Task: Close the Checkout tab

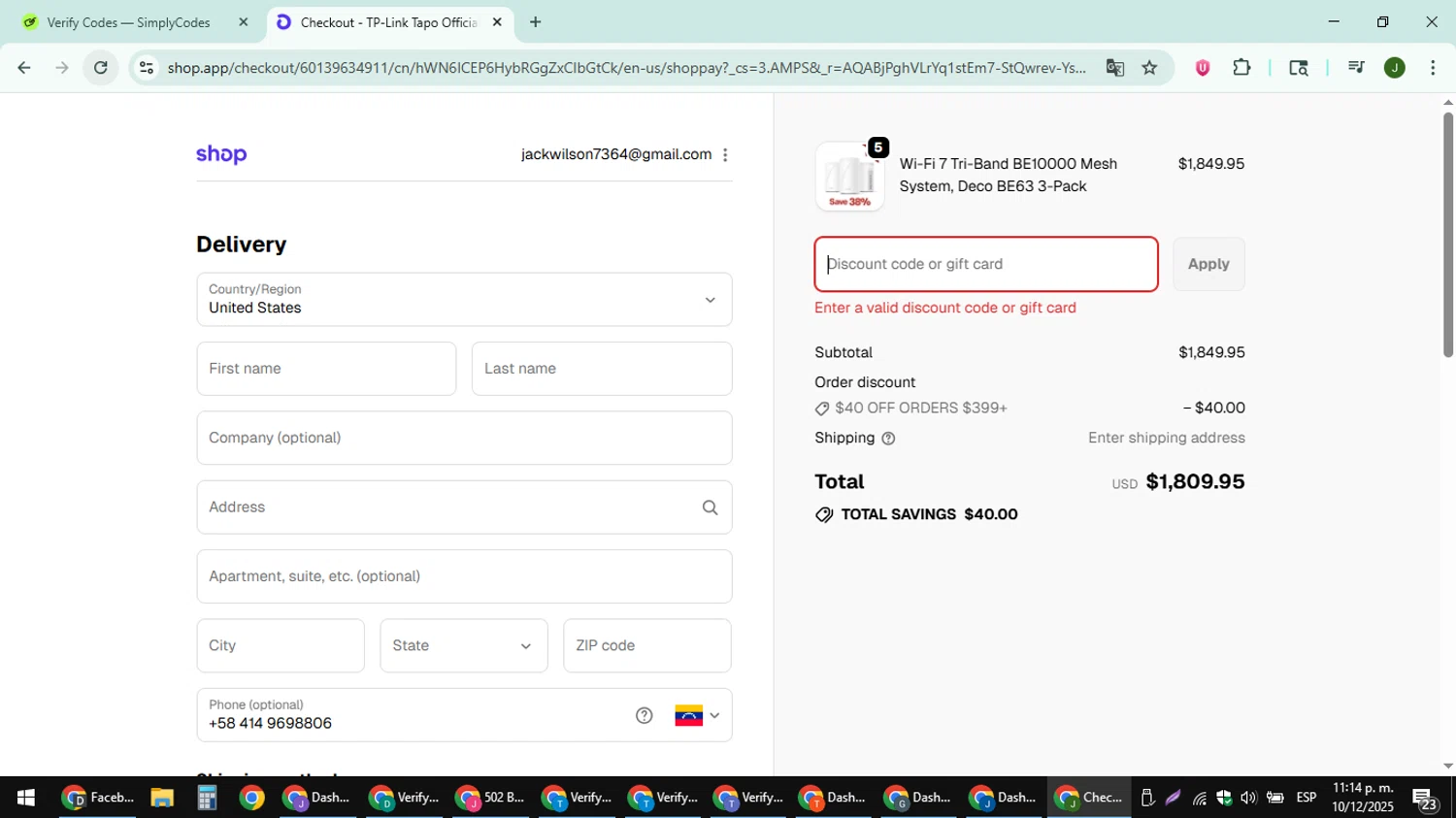Action: pos(497,22)
